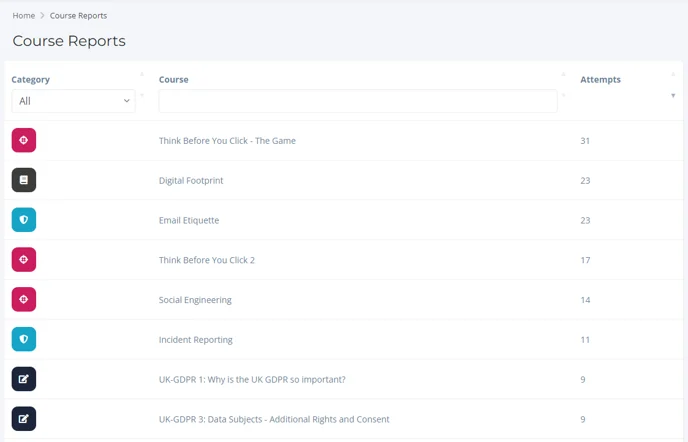Click the pink icon beside Think Before You Click - The Game
Screen dimensions: 688x442
pos(24,140)
